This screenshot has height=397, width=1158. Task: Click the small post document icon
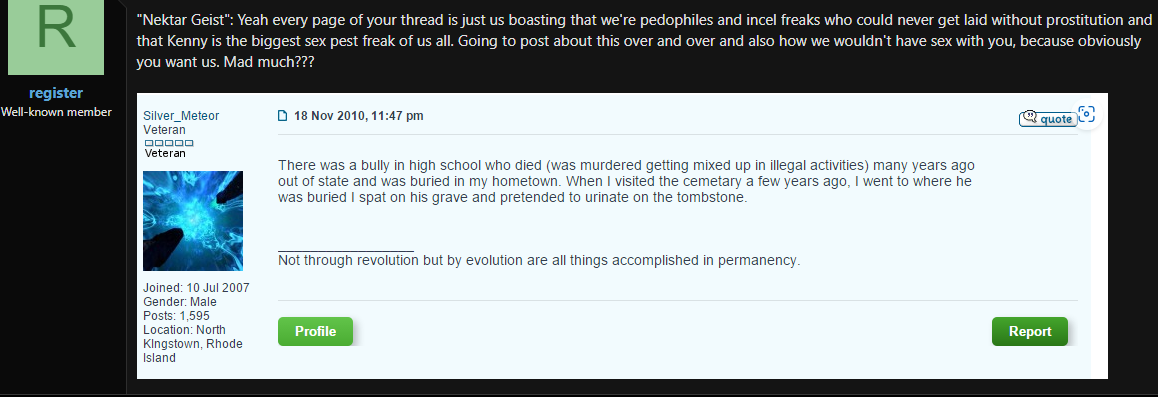(x=282, y=116)
